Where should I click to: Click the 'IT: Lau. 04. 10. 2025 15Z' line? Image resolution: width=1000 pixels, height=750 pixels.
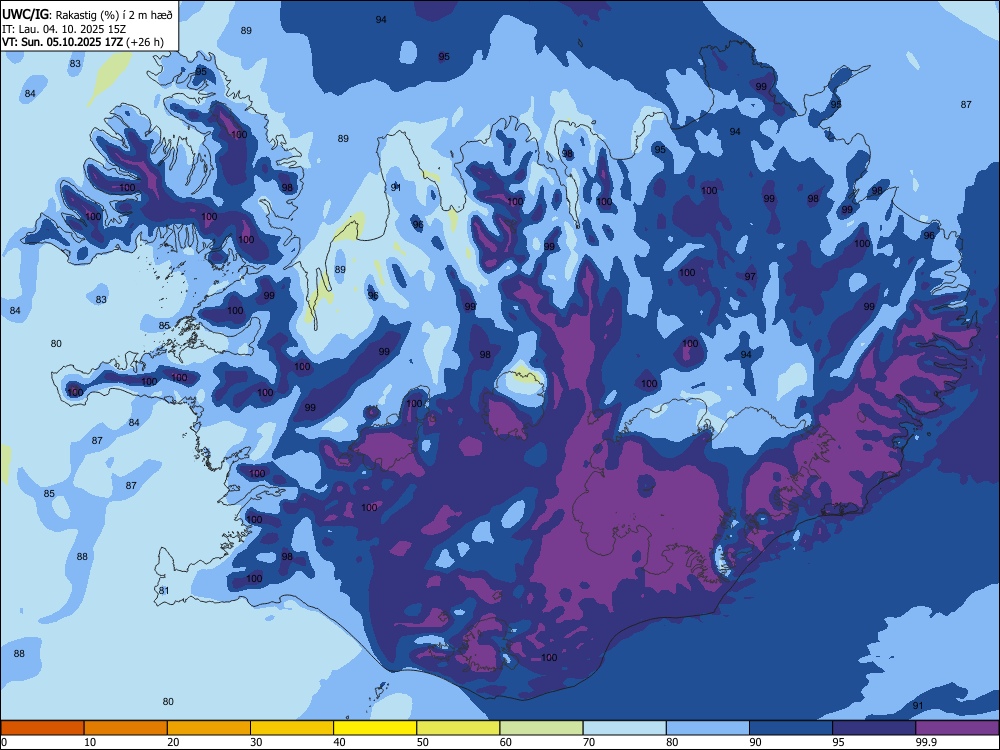pos(64,29)
